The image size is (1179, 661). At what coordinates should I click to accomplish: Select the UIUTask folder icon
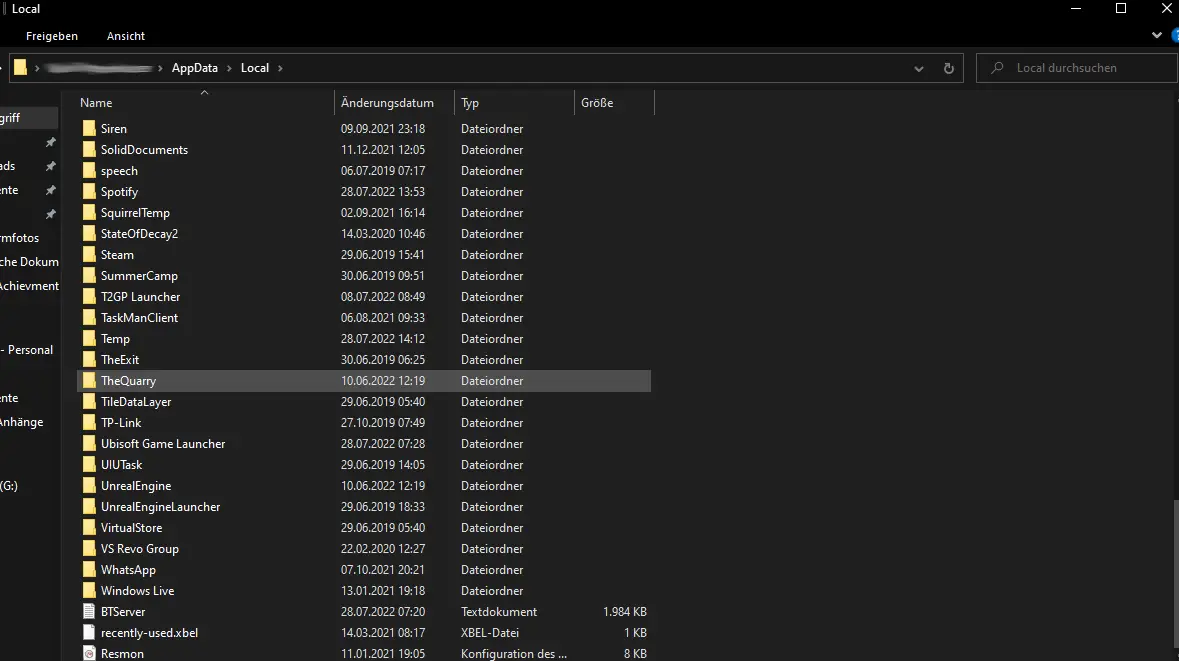(89, 465)
